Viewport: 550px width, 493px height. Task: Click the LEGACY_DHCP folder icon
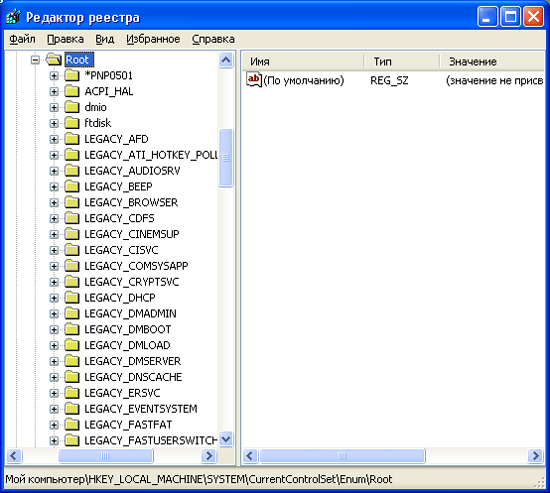click(72, 298)
